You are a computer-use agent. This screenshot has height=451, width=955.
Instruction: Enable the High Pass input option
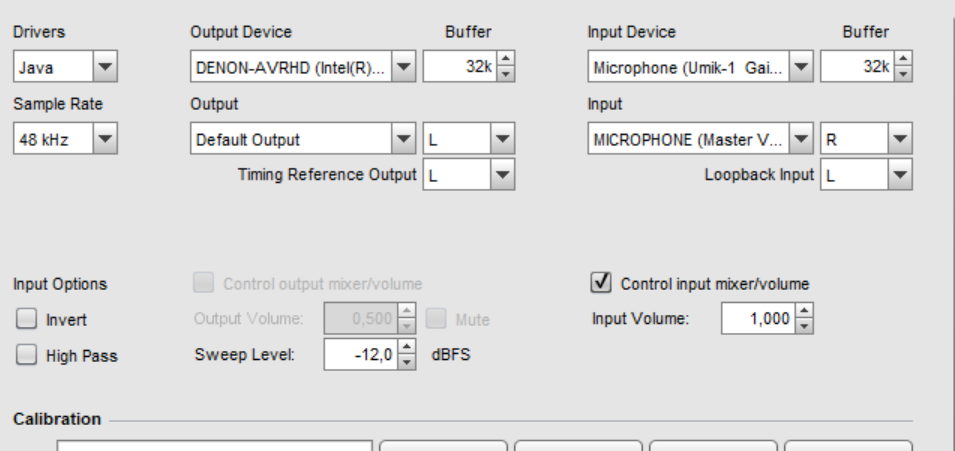click(x=25, y=356)
